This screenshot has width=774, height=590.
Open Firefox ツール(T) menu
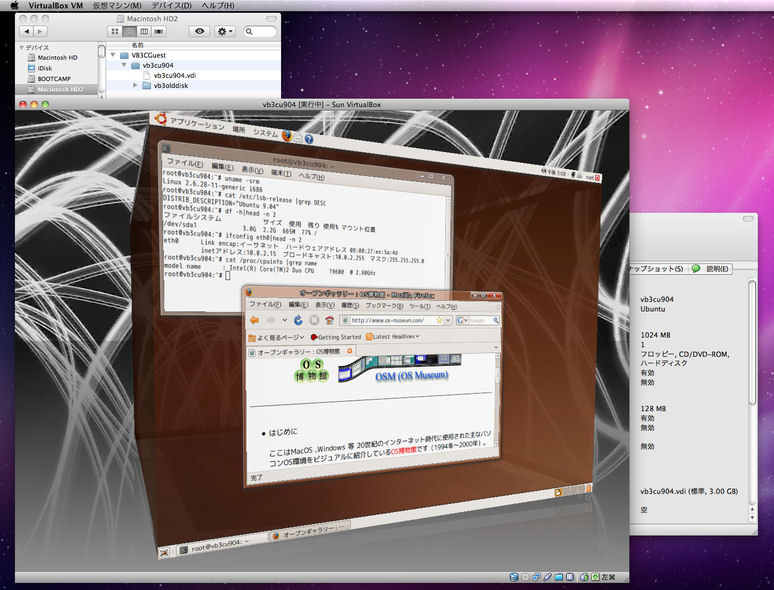[420, 306]
